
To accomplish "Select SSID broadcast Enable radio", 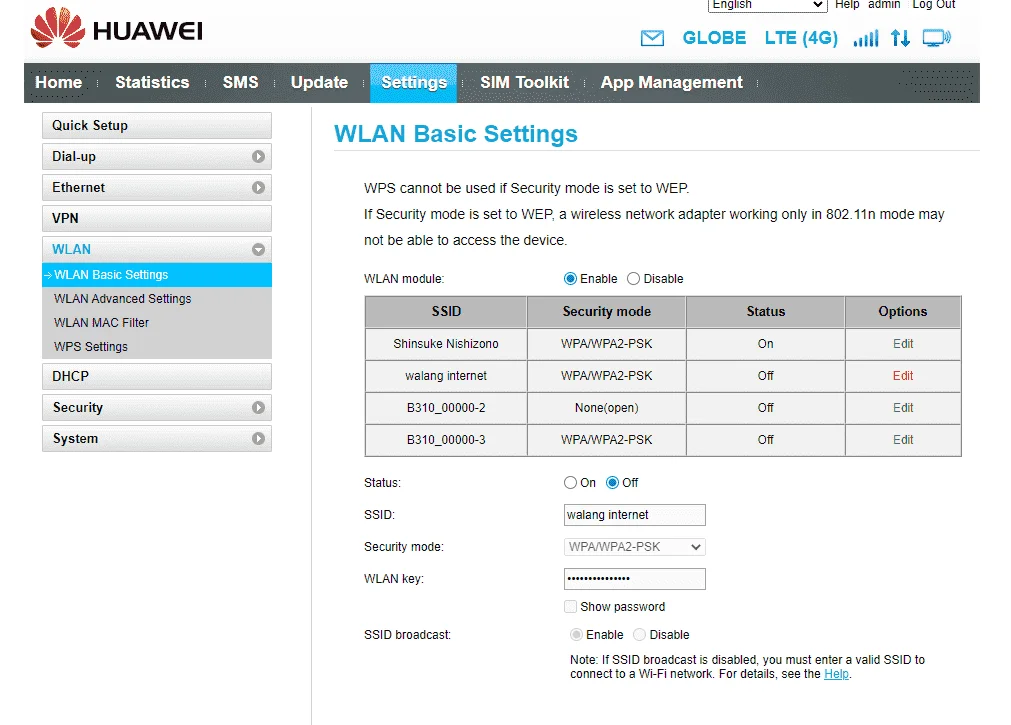I will tap(576, 635).
